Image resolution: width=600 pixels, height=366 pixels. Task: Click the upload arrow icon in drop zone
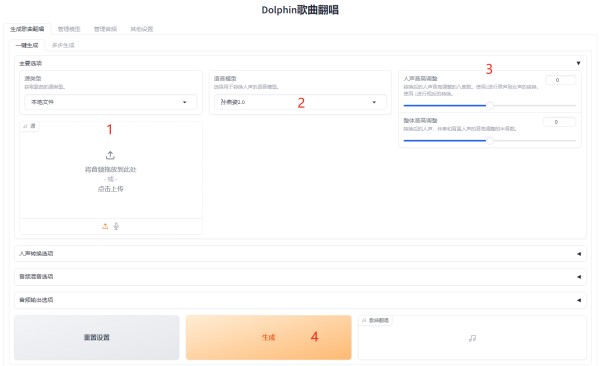(x=110, y=155)
